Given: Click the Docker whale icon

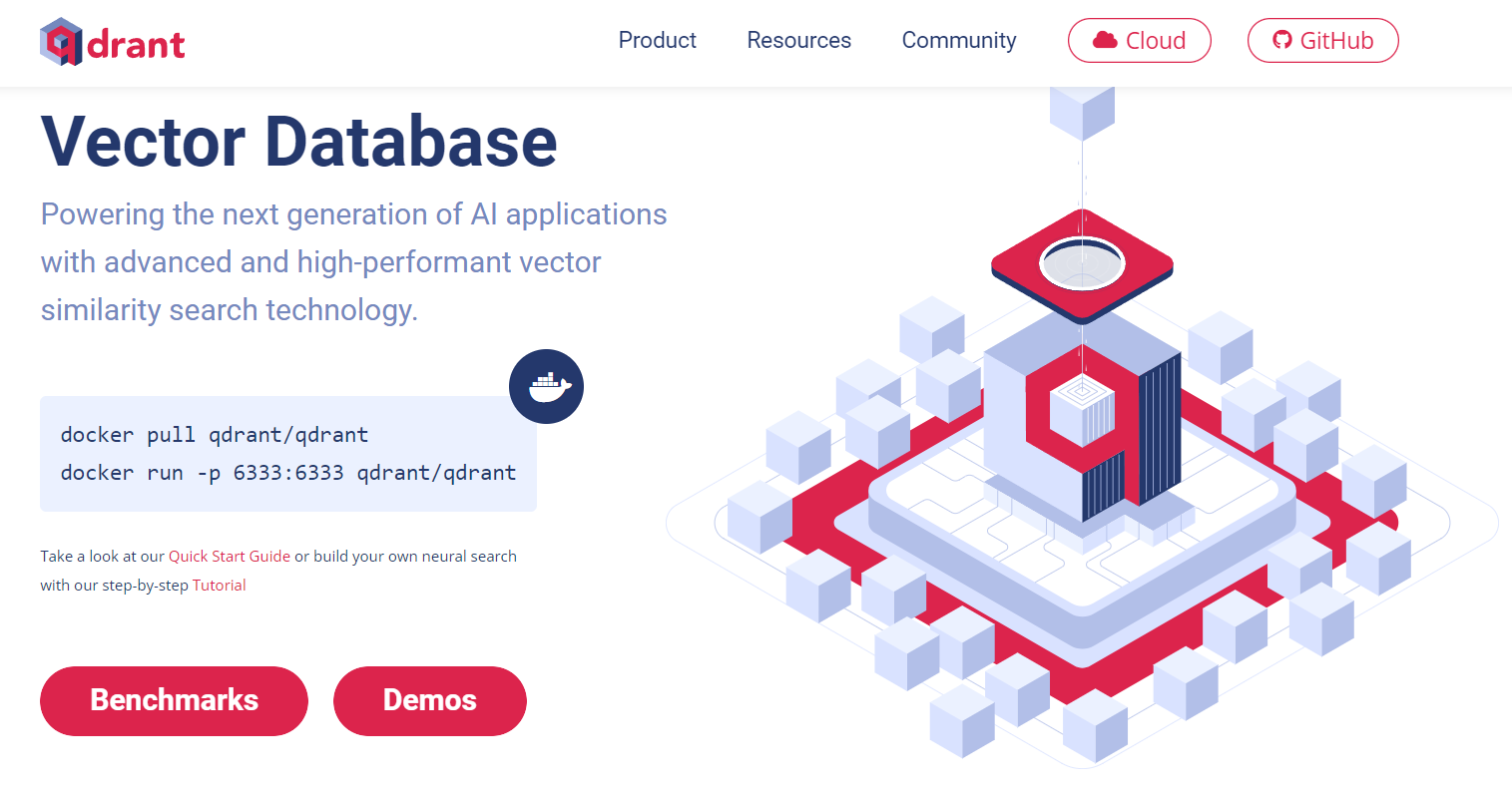Looking at the screenshot, I should [546, 386].
